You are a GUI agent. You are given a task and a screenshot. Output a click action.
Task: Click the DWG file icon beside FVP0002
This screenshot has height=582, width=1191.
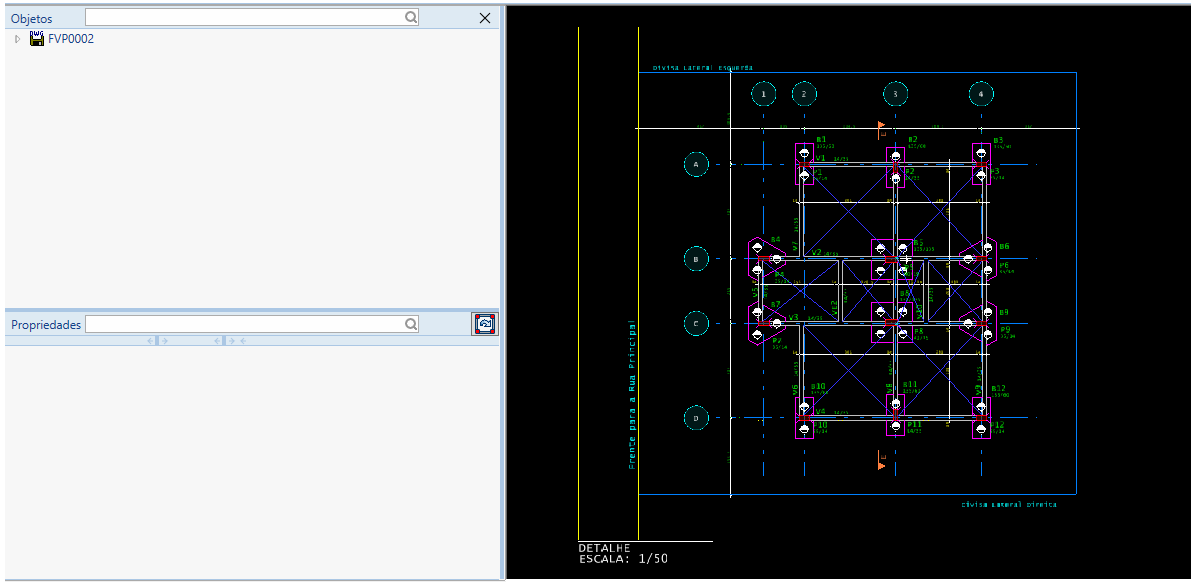37,39
